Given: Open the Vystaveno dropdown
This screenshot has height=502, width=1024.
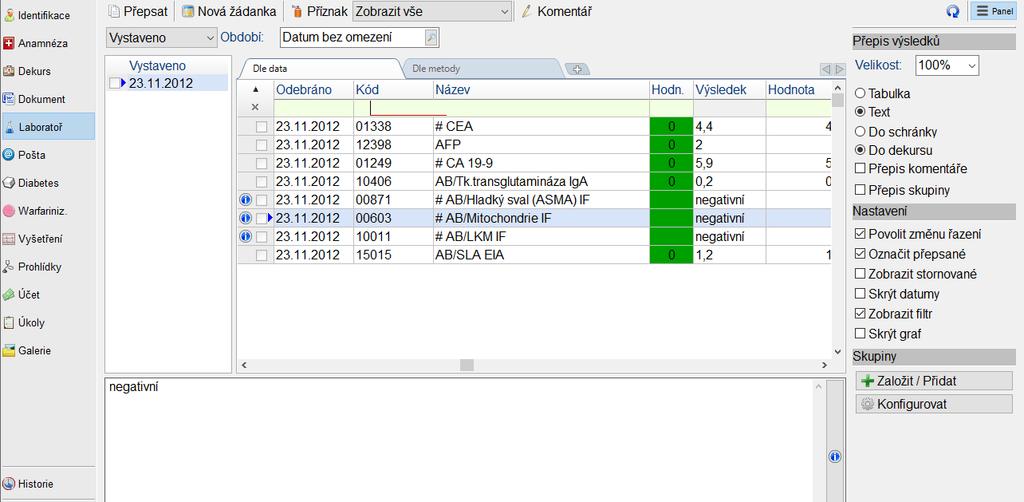Looking at the screenshot, I should 161,38.
